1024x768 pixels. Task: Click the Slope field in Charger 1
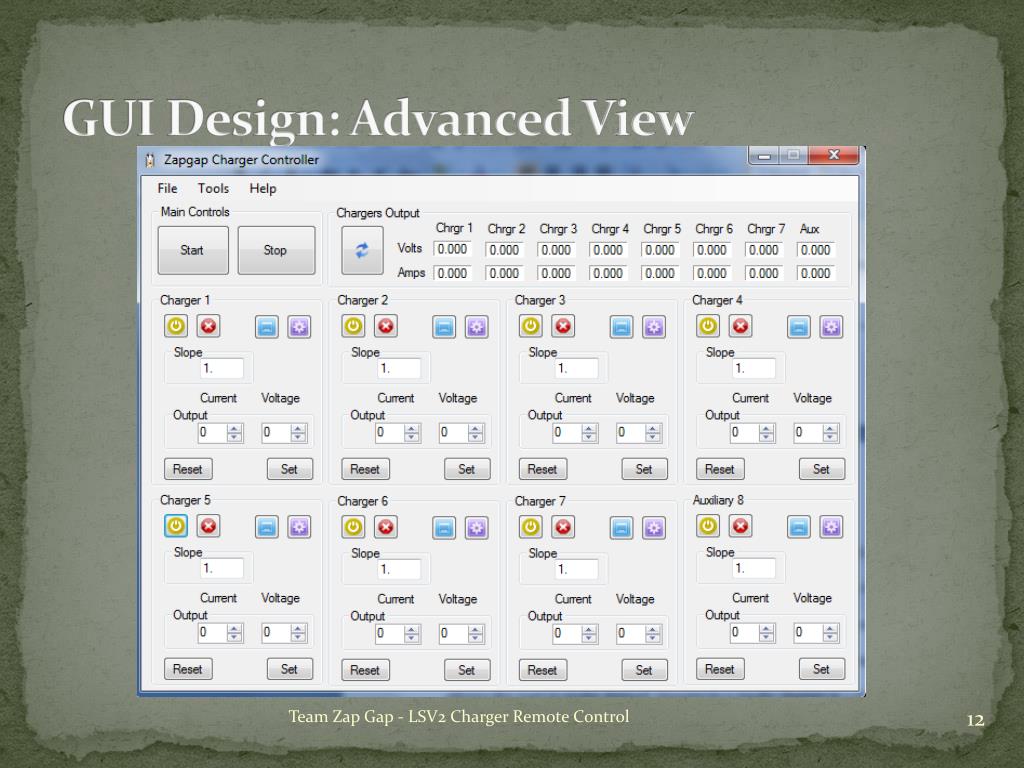[222, 368]
